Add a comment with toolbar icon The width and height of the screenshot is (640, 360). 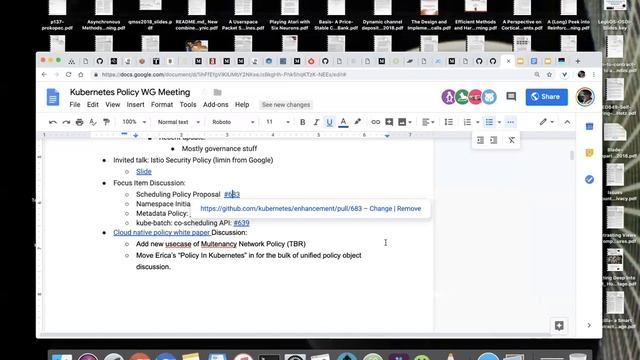pos(389,122)
